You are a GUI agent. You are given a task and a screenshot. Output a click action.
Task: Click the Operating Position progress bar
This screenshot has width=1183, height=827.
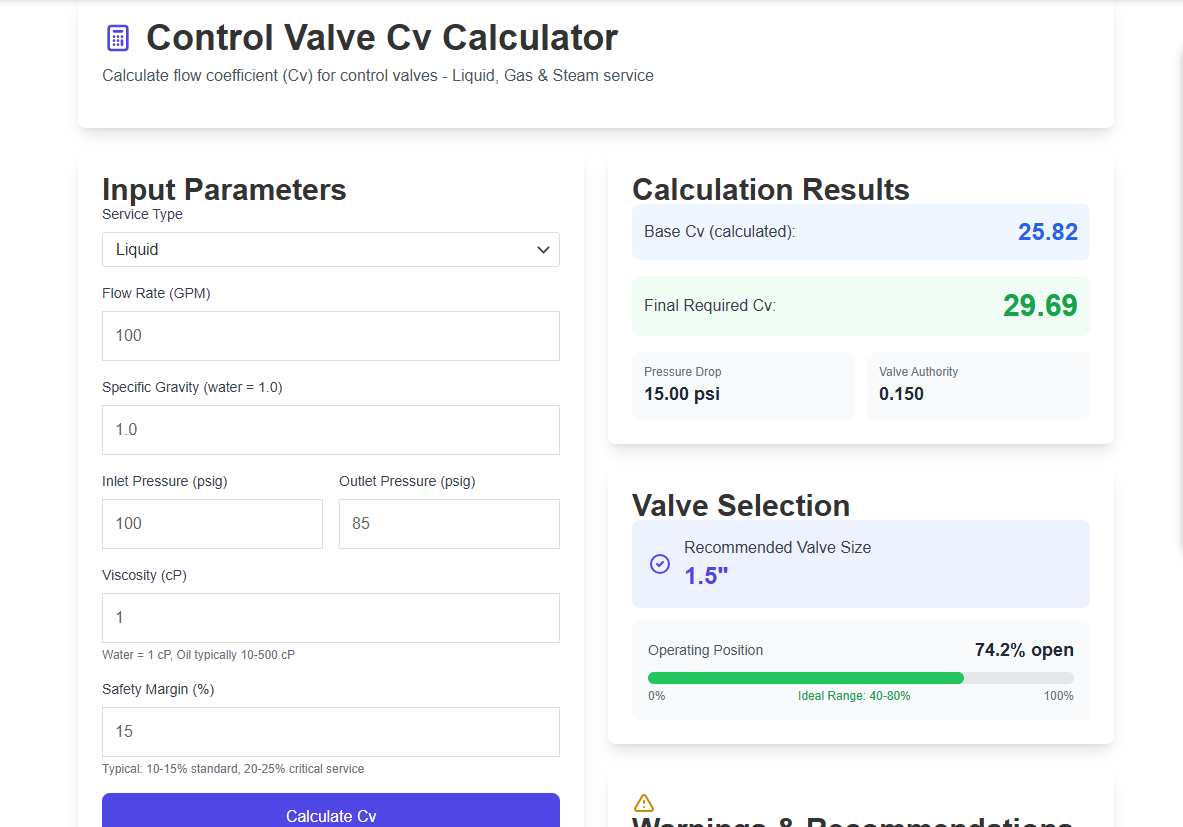[x=859, y=677]
